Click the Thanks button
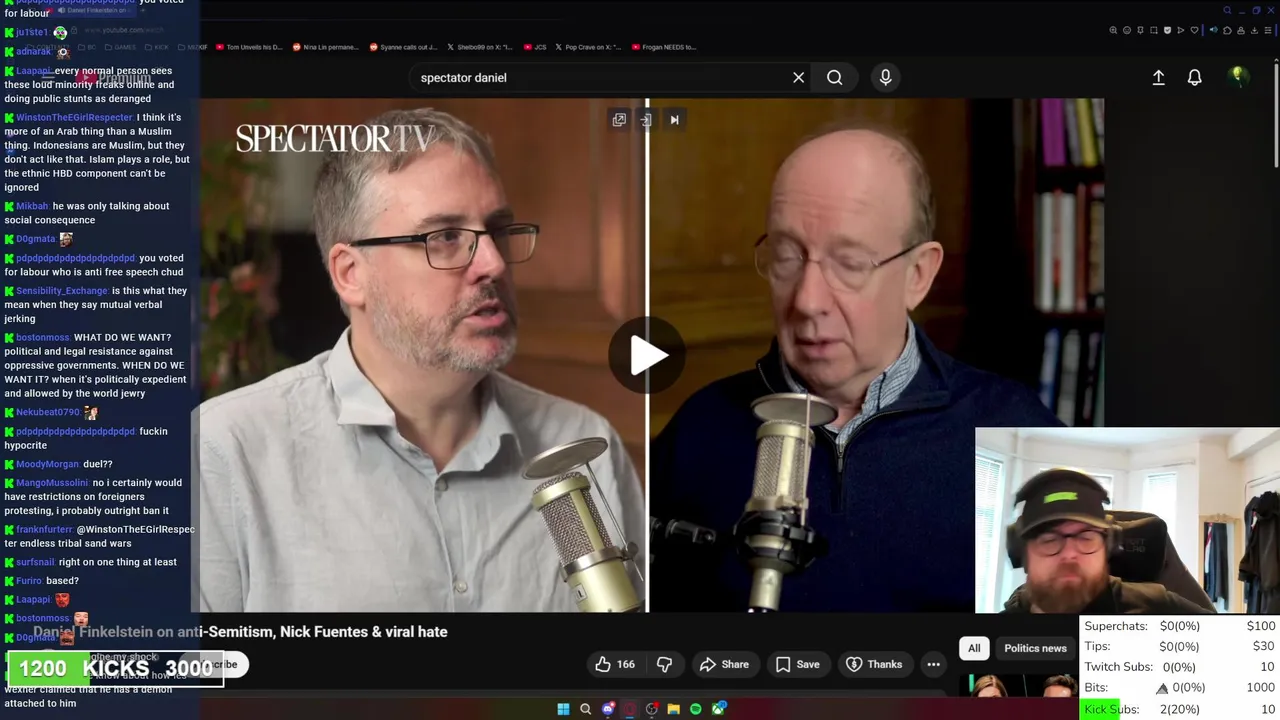Viewport: 1280px width, 720px height. (x=873, y=664)
